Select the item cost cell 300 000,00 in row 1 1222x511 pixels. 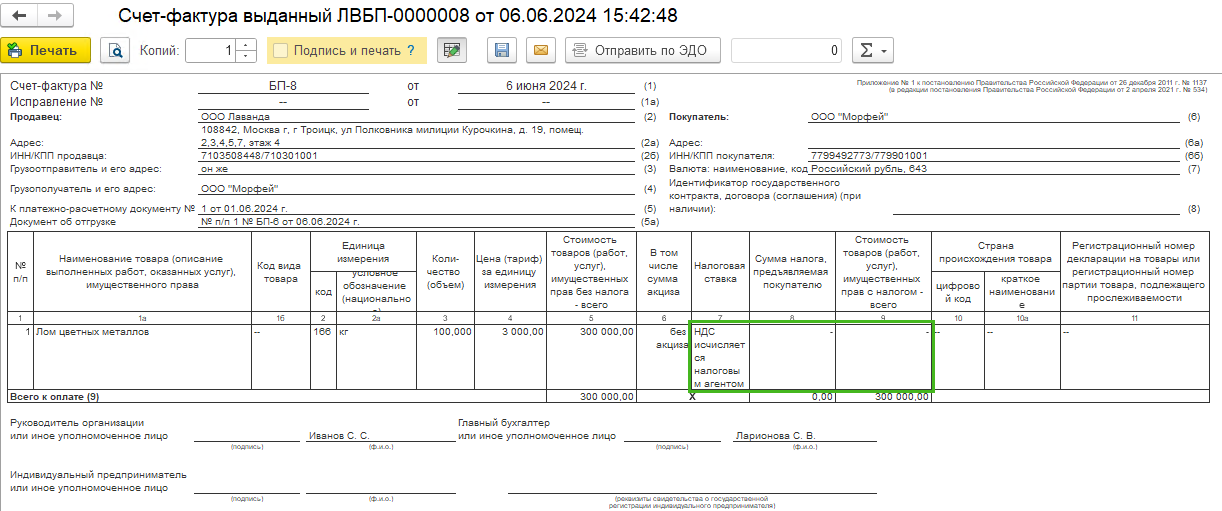[x=592, y=357]
